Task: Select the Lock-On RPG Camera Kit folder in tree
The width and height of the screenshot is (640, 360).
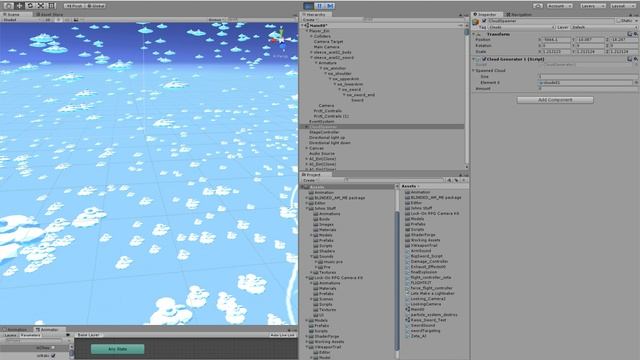Action: 338,278
